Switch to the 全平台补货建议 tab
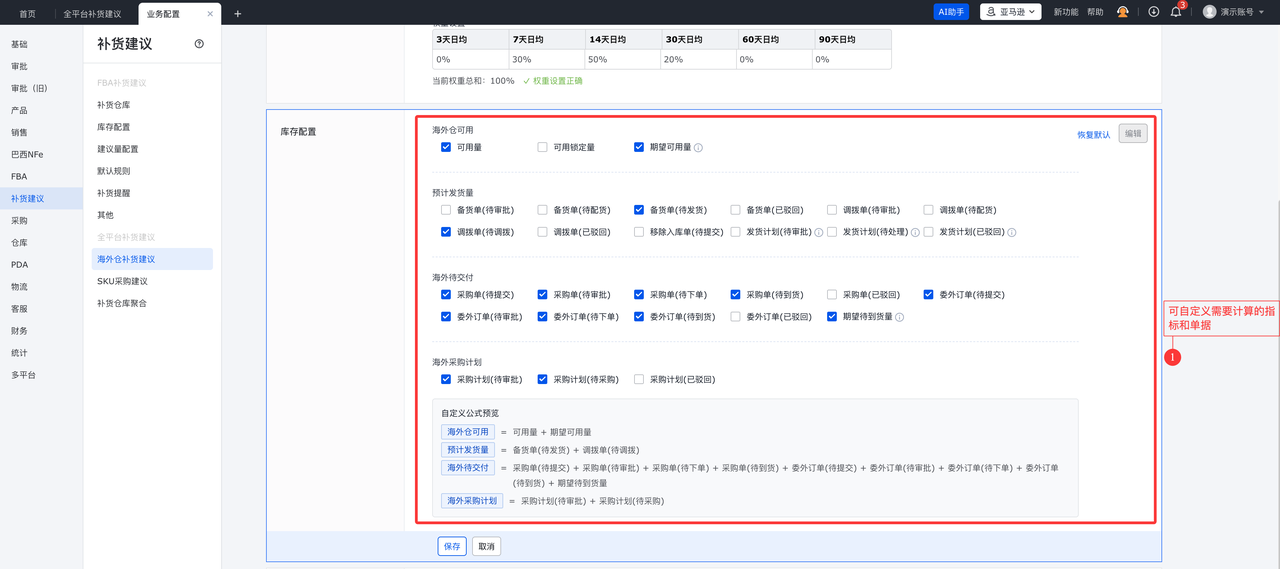Screen dimensions: 1280x569 coord(92,14)
